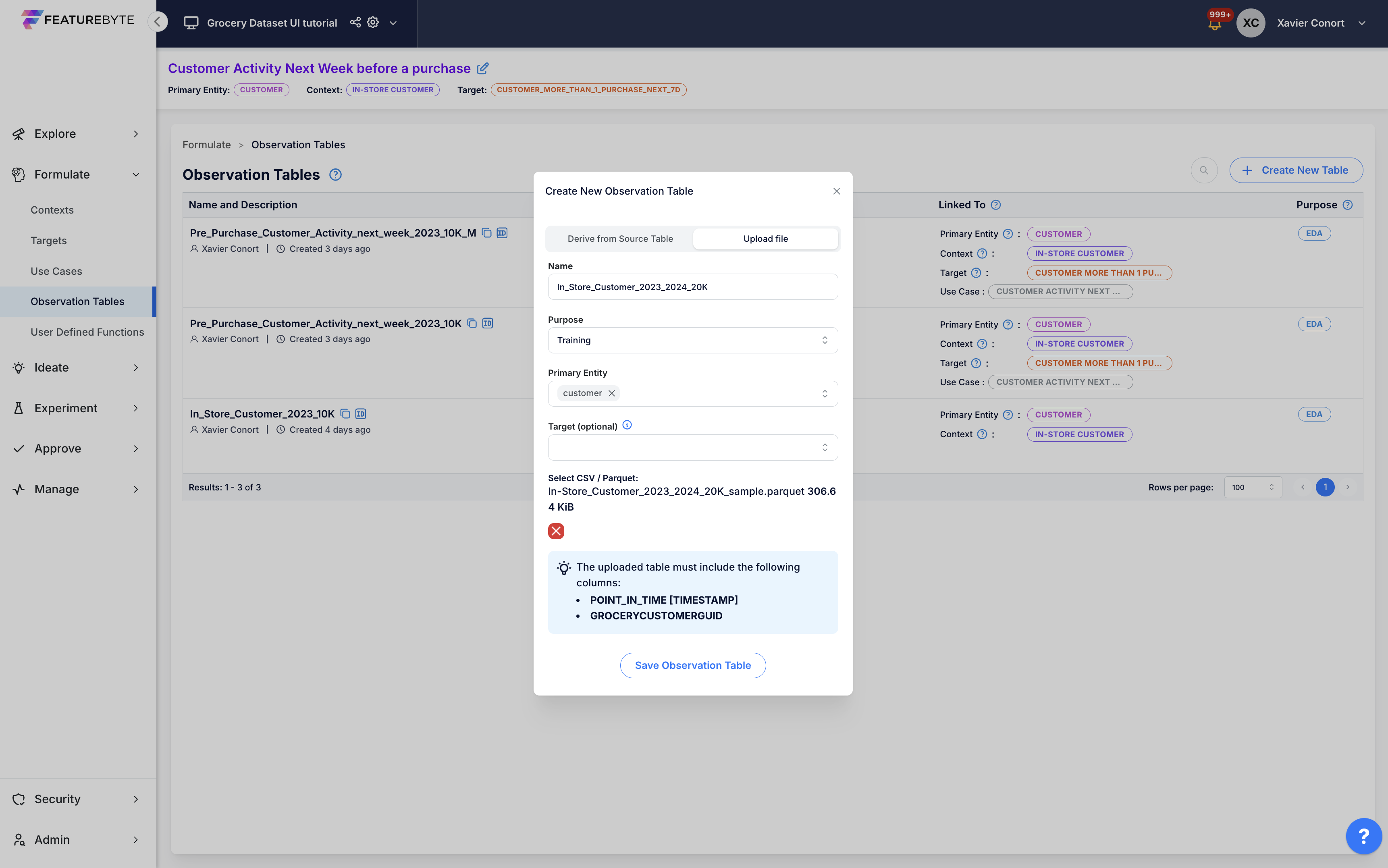The height and width of the screenshot is (868, 1388).
Task: Show Target (optional) info icon
Action: pos(627,426)
